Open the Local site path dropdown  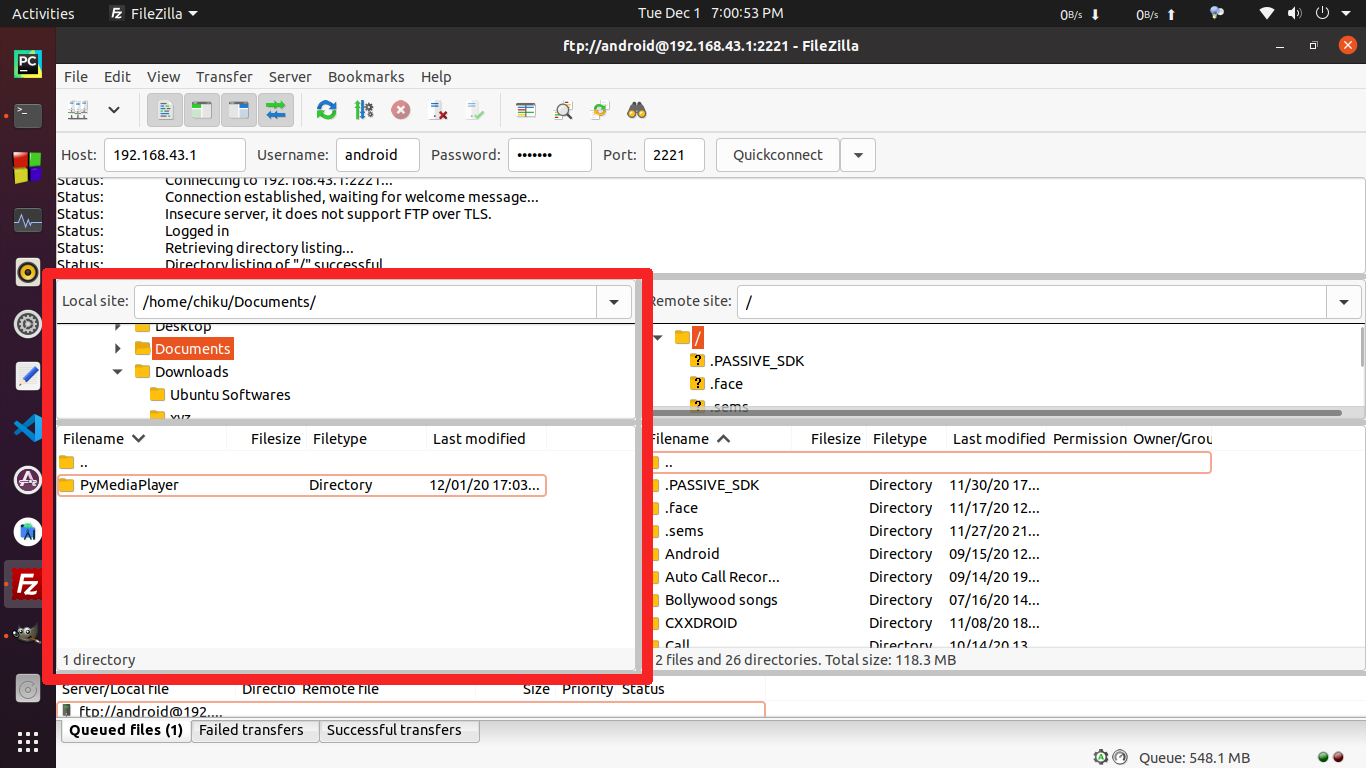(x=614, y=302)
